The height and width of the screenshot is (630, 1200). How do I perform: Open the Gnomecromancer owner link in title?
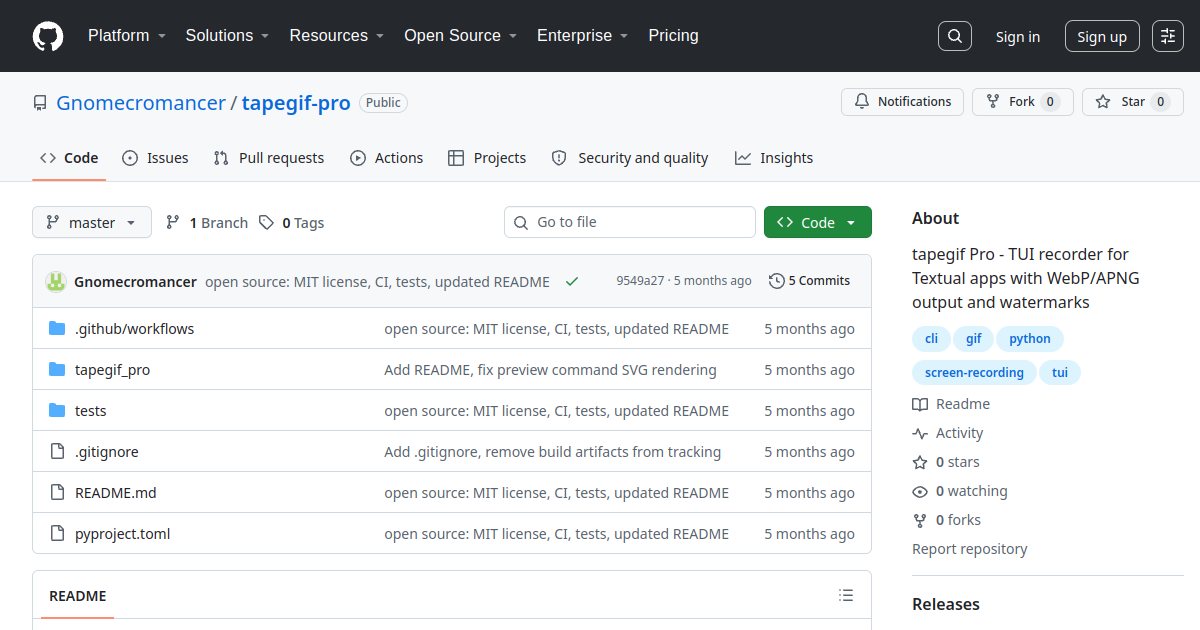click(x=141, y=103)
